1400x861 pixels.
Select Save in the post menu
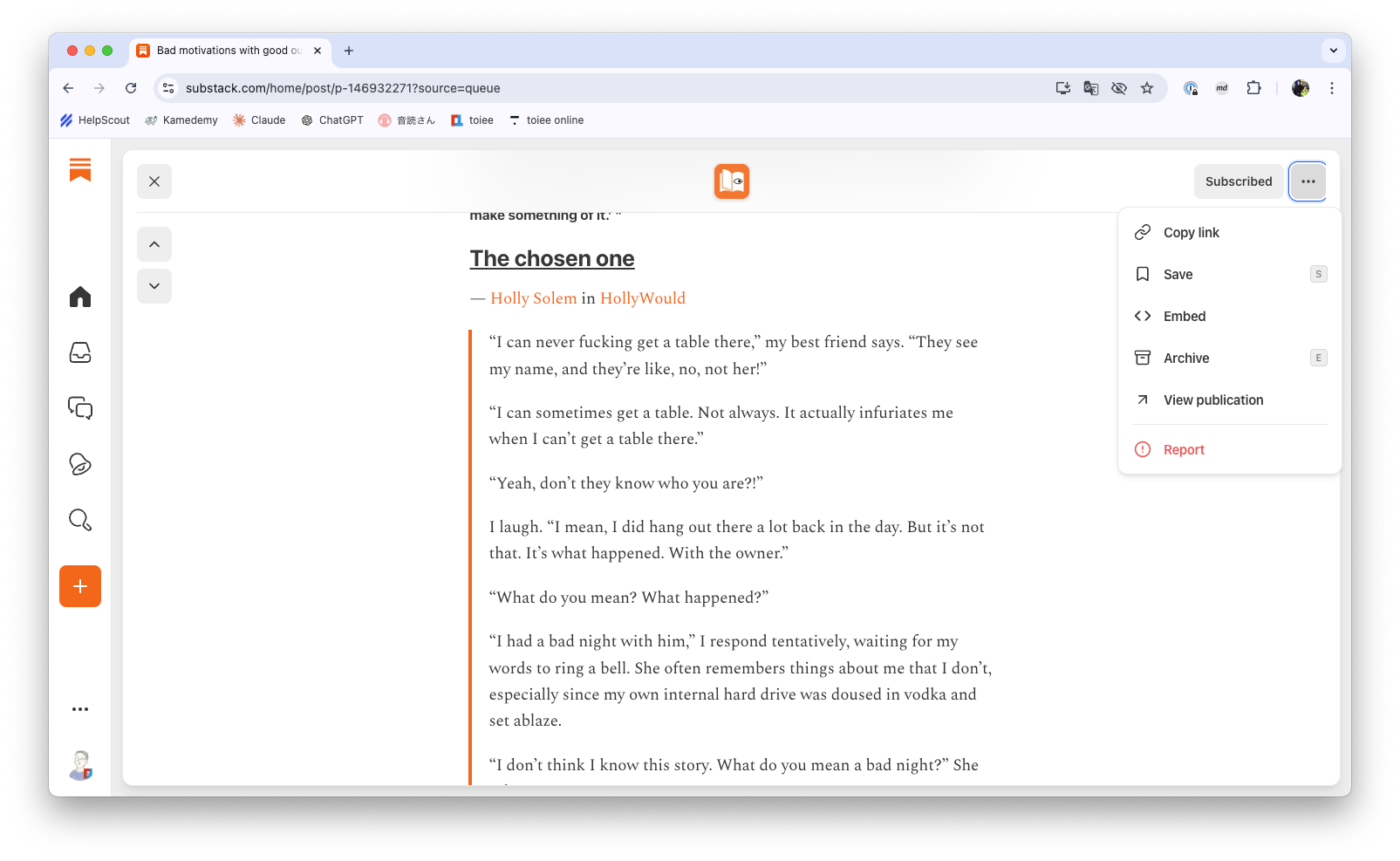1230,274
